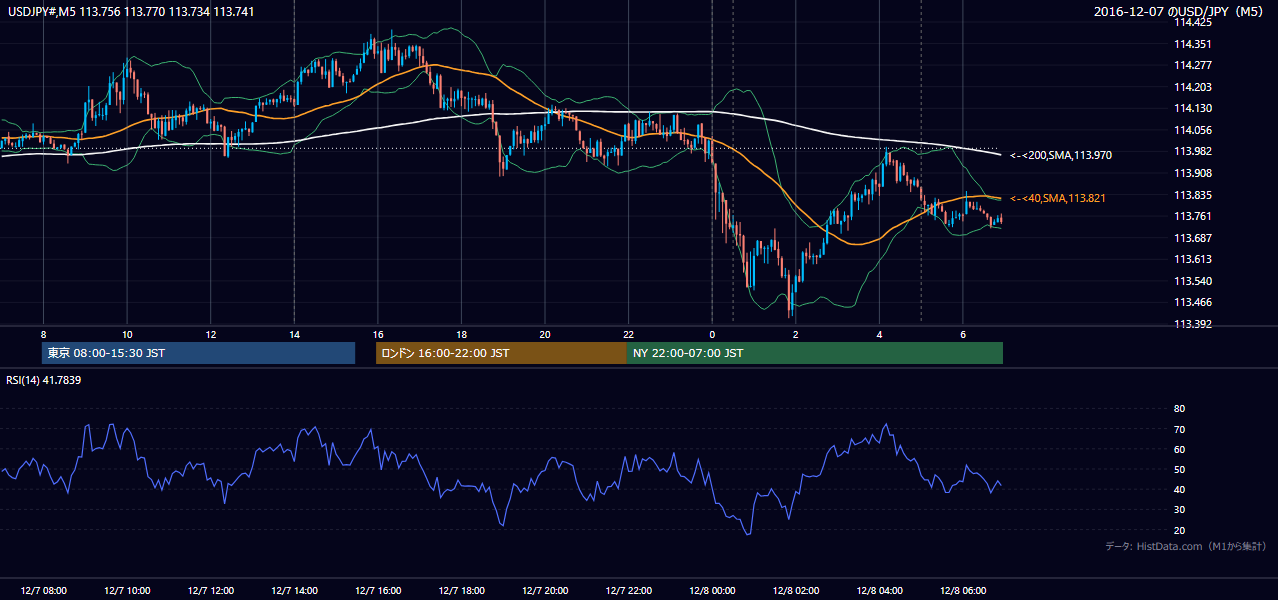Viewport: 1278px width, 600px height.
Task: Click hour 16 on the price chart axis
Action: coord(377,335)
